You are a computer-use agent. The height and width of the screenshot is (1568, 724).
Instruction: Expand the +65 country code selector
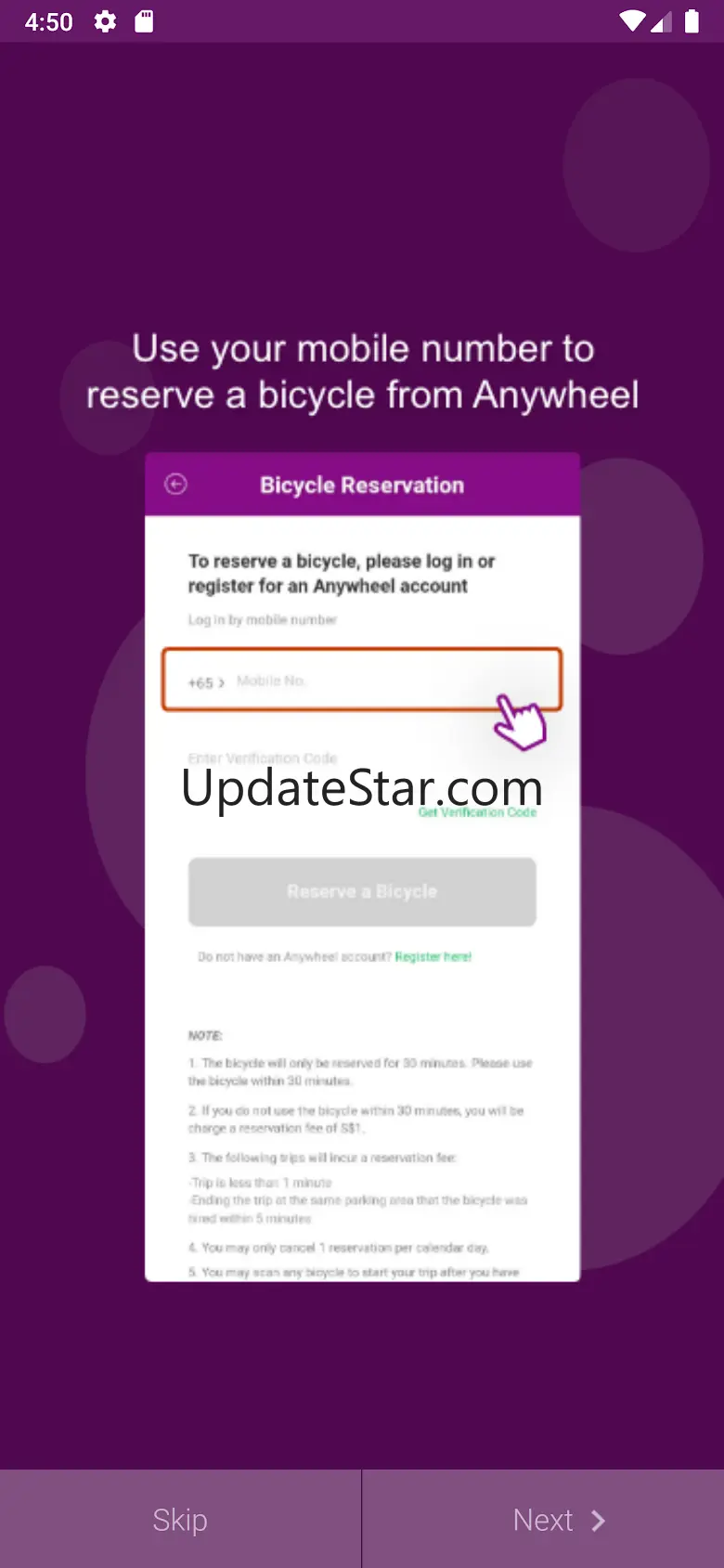click(x=206, y=682)
